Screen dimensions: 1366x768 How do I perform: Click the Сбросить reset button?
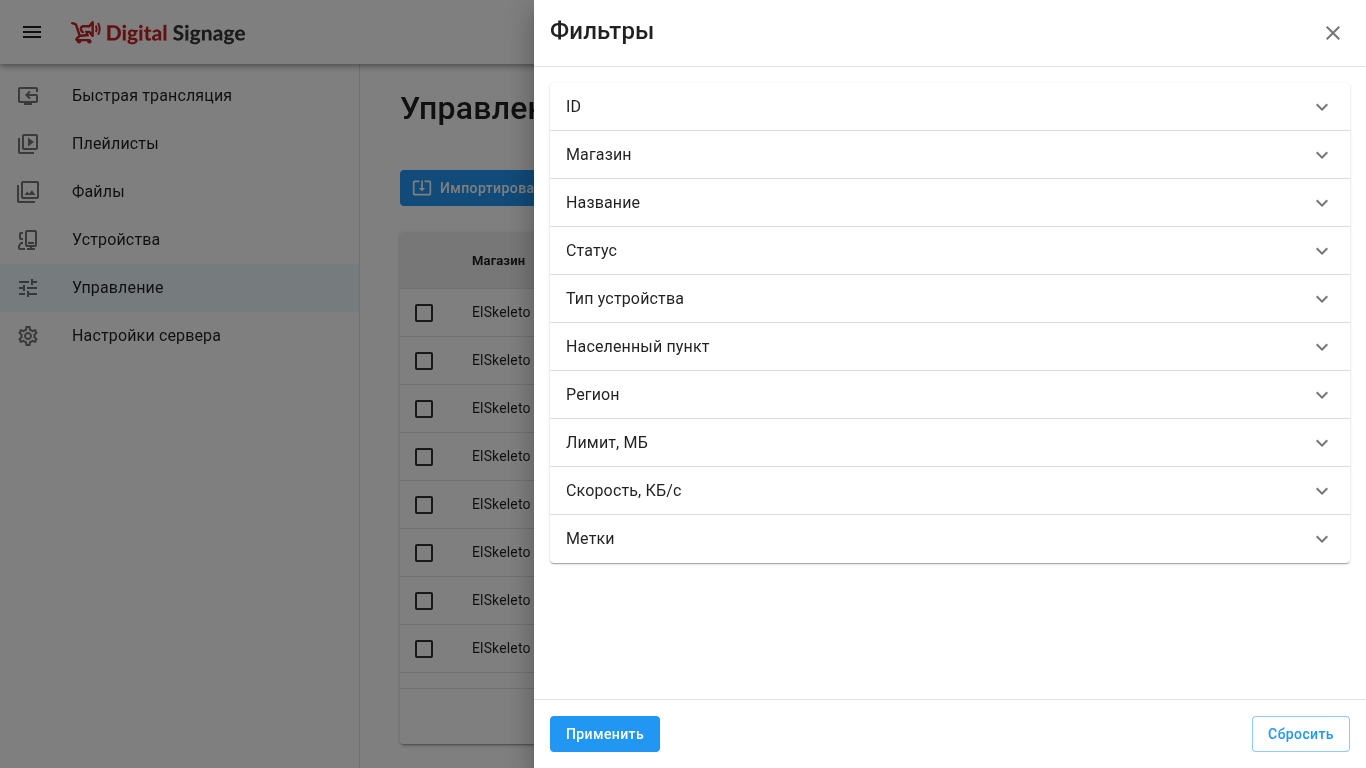coord(1300,734)
